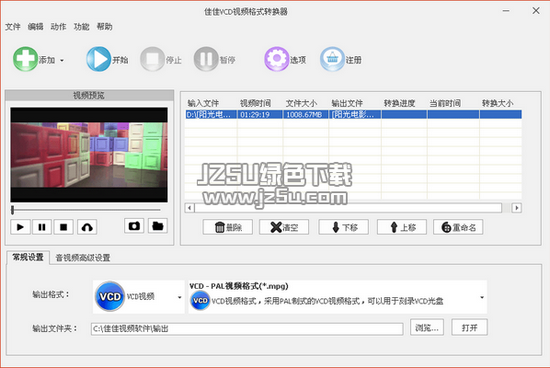Select the 1008.67MB file size cell
550x368 pixels.
tap(306, 114)
